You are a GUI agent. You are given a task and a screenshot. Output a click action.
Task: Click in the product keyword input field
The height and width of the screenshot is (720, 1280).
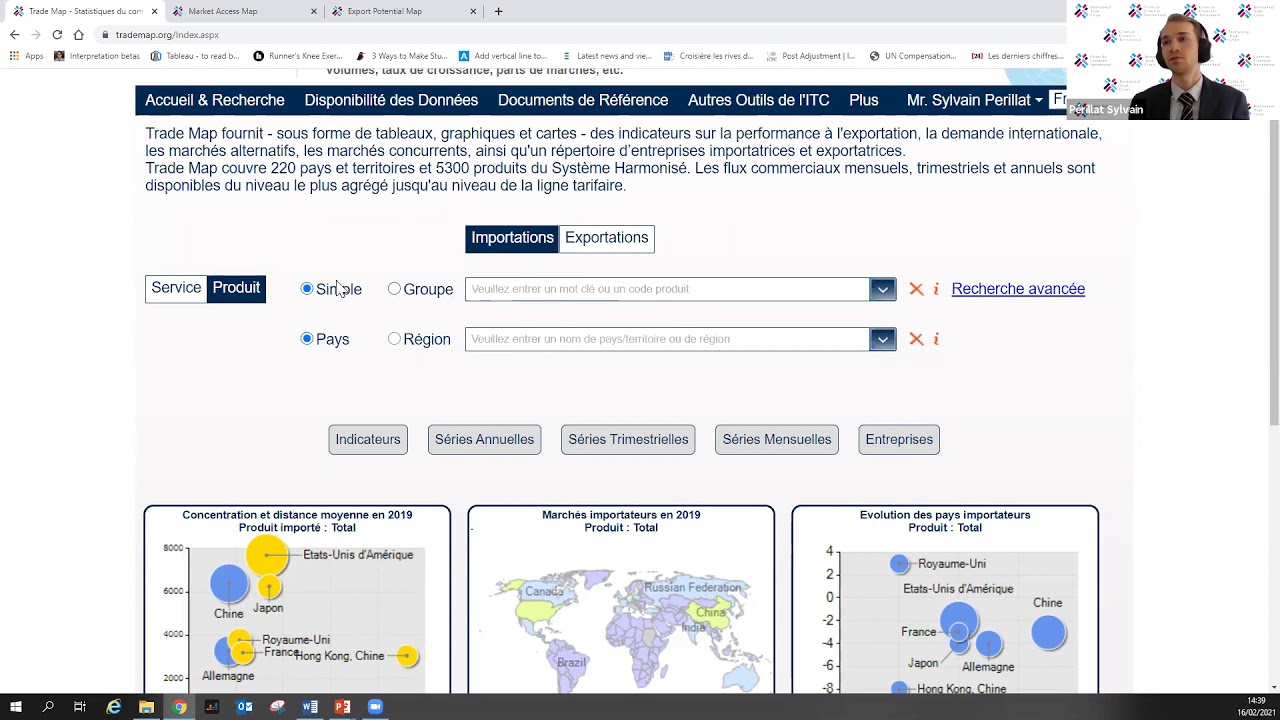(x=667, y=289)
